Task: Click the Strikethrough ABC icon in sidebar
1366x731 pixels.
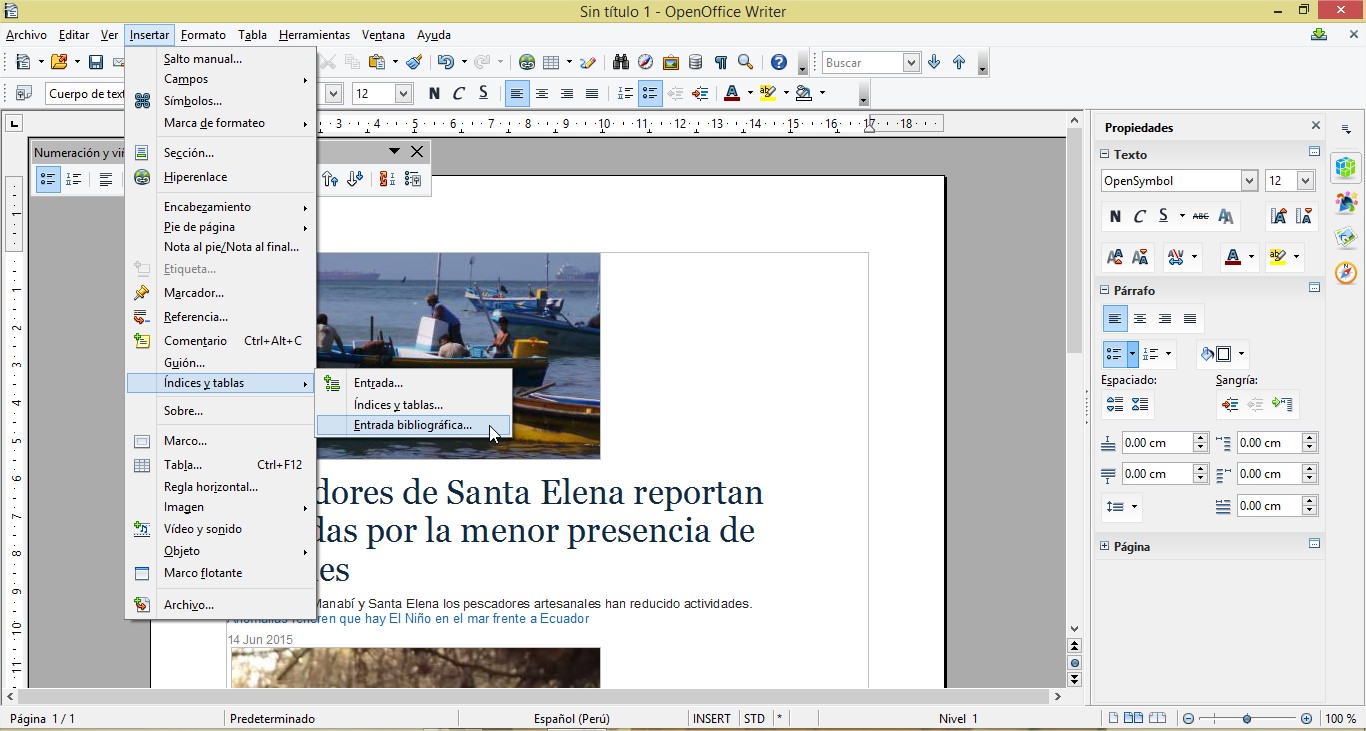Action: tap(1200, 216)
